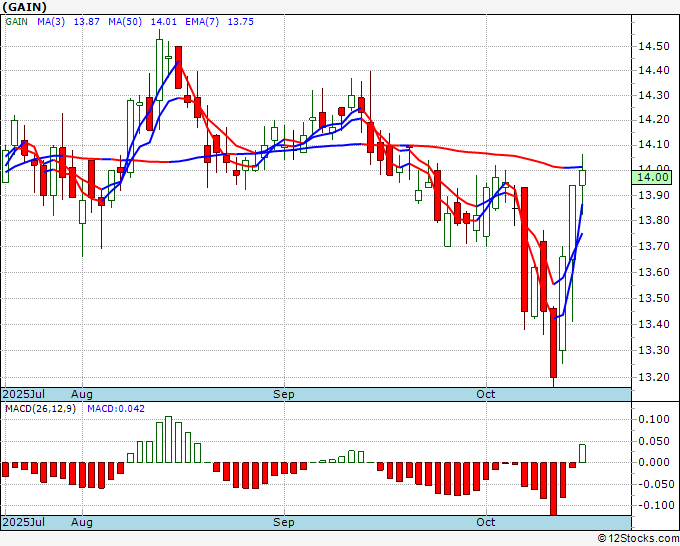Click the MA(50) legend label
680x546 pixels.
coord(125,22)
